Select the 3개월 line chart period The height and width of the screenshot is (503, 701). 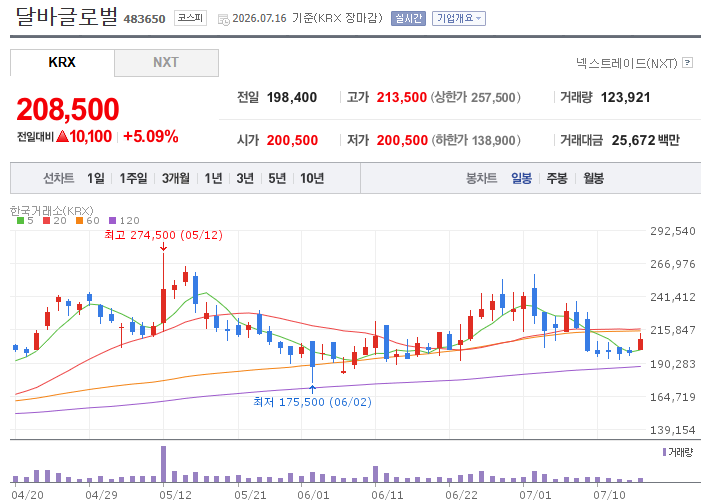tap(176, 178)
